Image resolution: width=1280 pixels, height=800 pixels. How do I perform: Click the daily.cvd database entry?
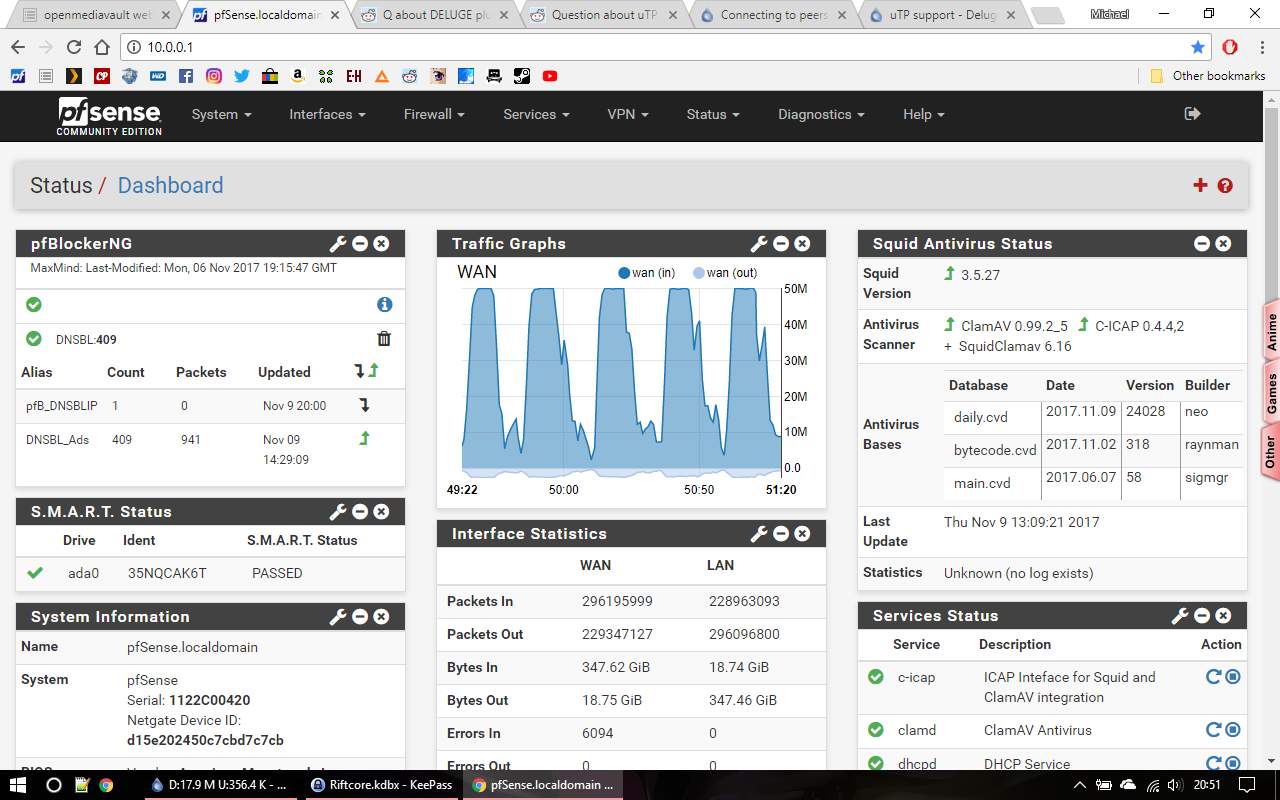coord(981,417)
